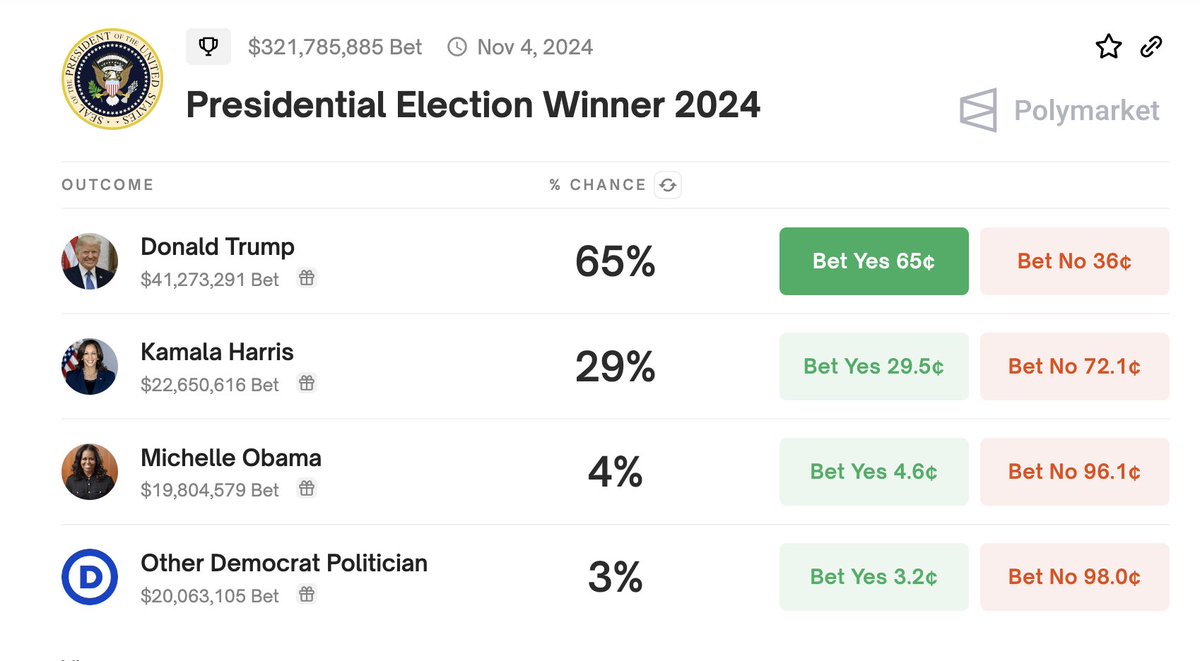The height and width of the screenshot is (661, 1200).
Task: Copy market link with chain icon
Action: [1151, 46]
